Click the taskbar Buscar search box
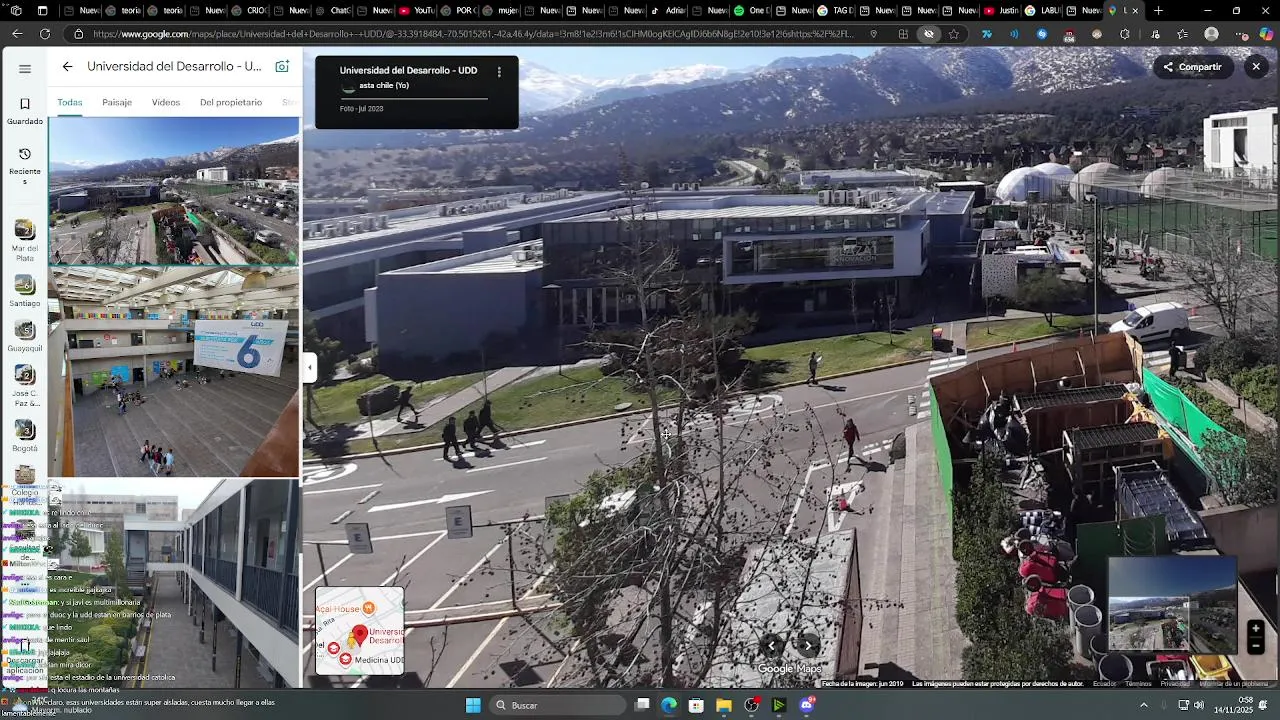Viewport: 1280px width, 720px height. pyautogui.click(x=559, y=705)
